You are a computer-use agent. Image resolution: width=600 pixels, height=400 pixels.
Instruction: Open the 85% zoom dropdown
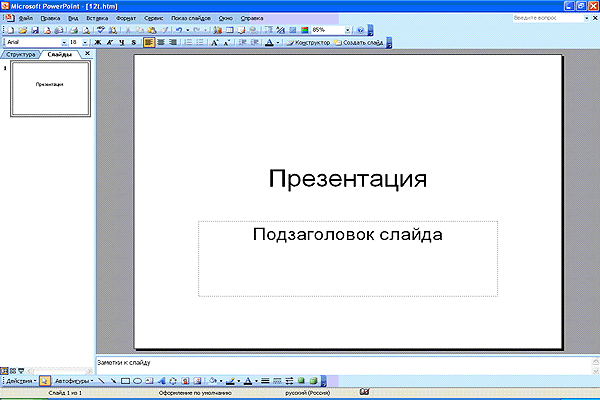347,30
